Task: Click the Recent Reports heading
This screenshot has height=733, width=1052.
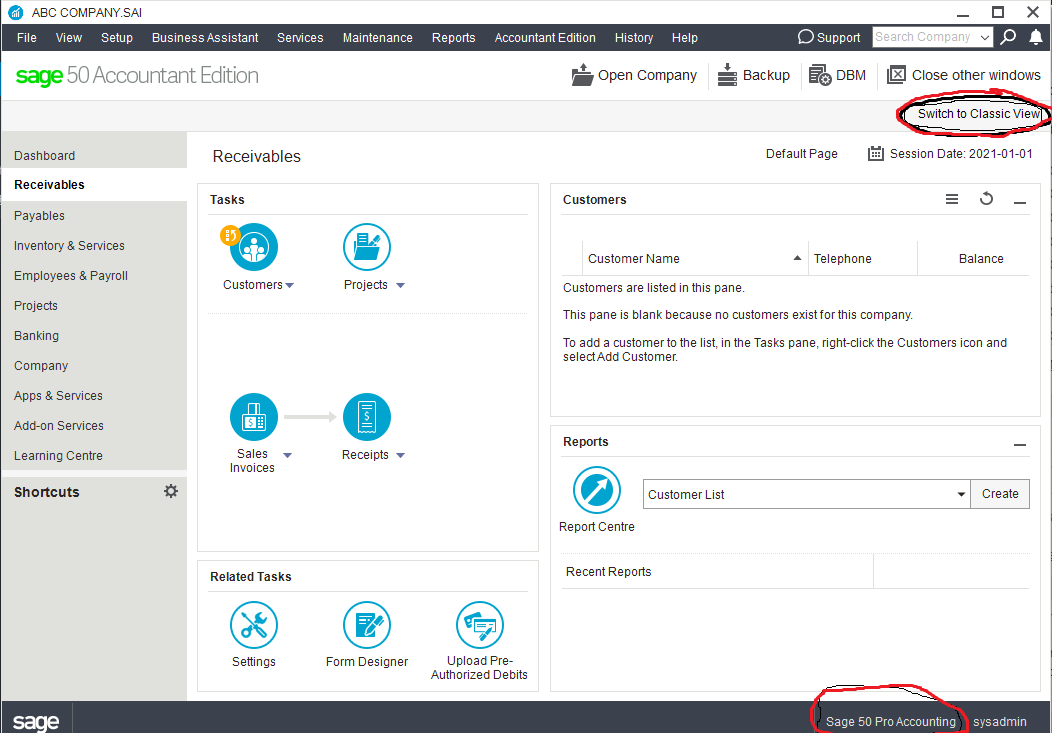Action: click(x=609, y=571)
